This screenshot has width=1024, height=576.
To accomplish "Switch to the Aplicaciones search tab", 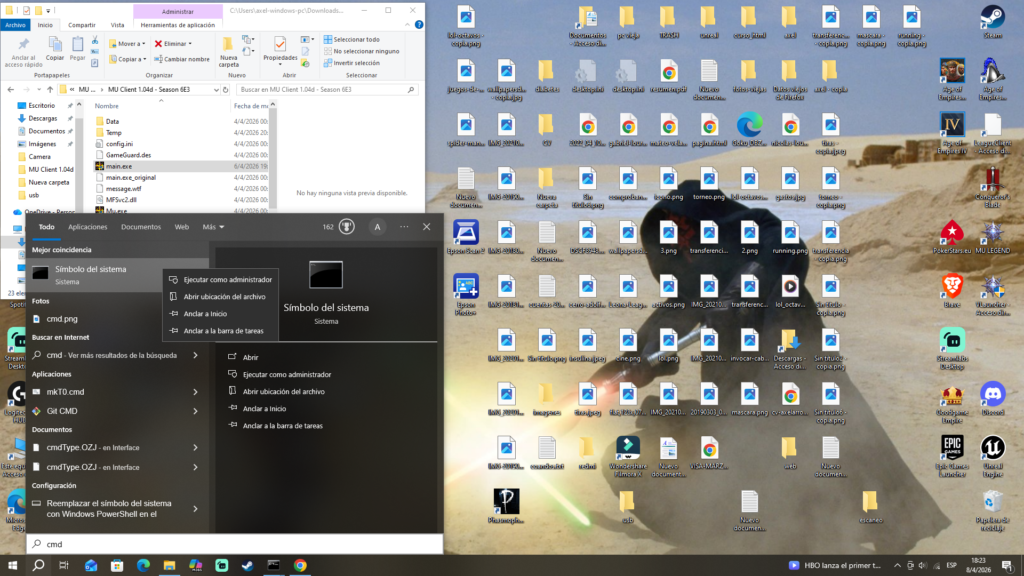I will 88,227.
